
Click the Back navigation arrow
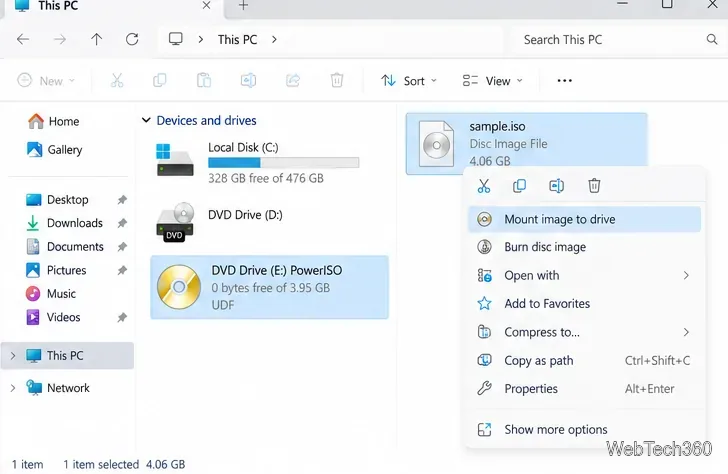click(23, 39)
